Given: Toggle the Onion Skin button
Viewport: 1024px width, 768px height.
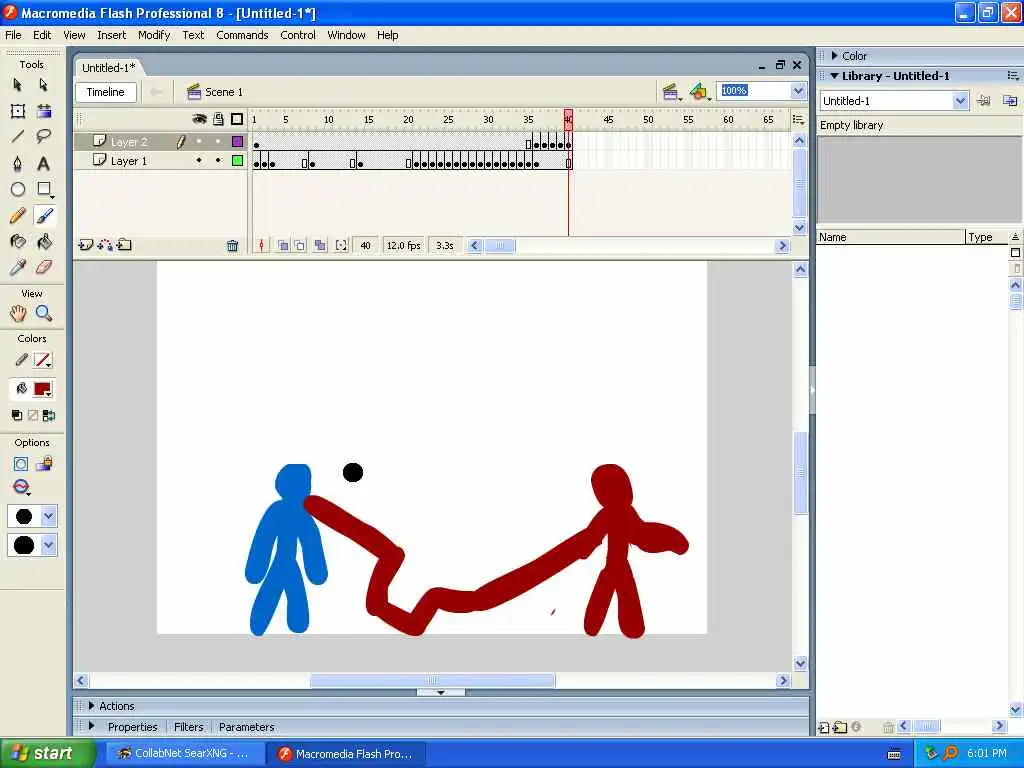Looking at the screenshot, I should tap(283, 246).
